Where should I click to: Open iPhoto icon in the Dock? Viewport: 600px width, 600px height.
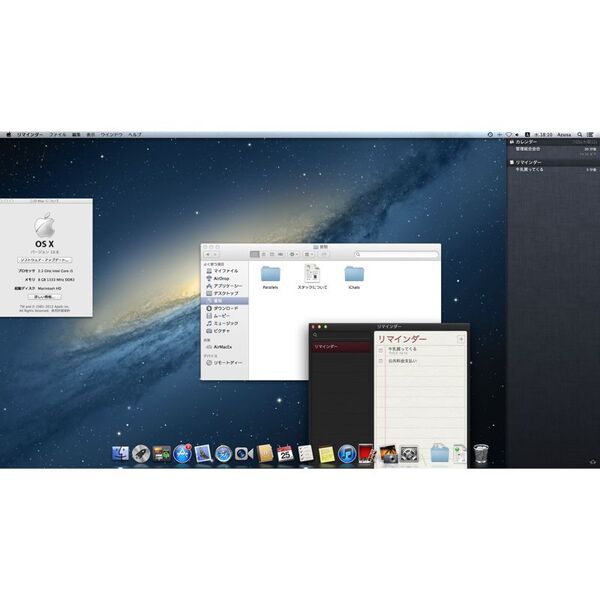388,454
